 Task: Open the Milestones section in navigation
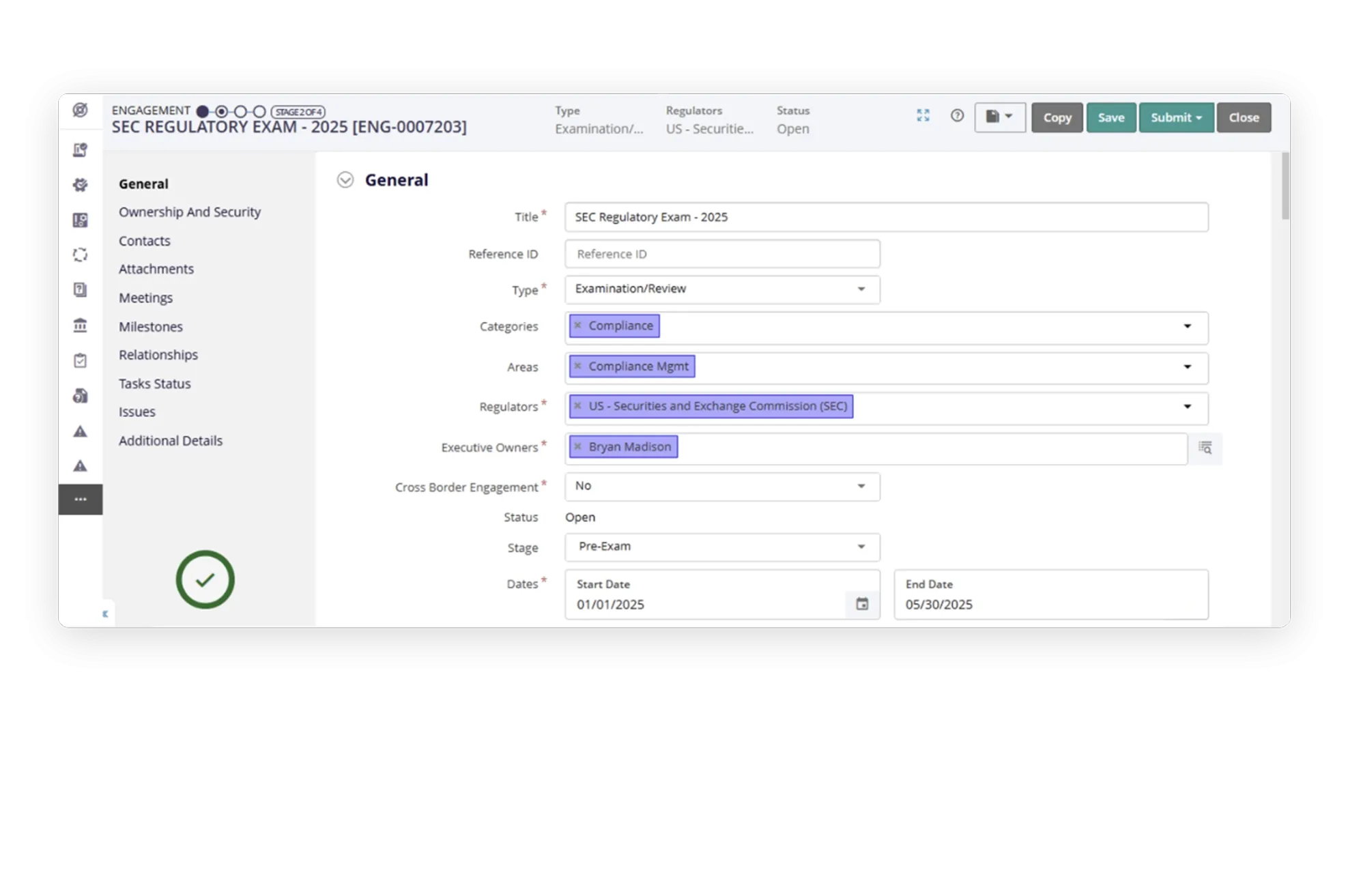(x=150, y=327)
